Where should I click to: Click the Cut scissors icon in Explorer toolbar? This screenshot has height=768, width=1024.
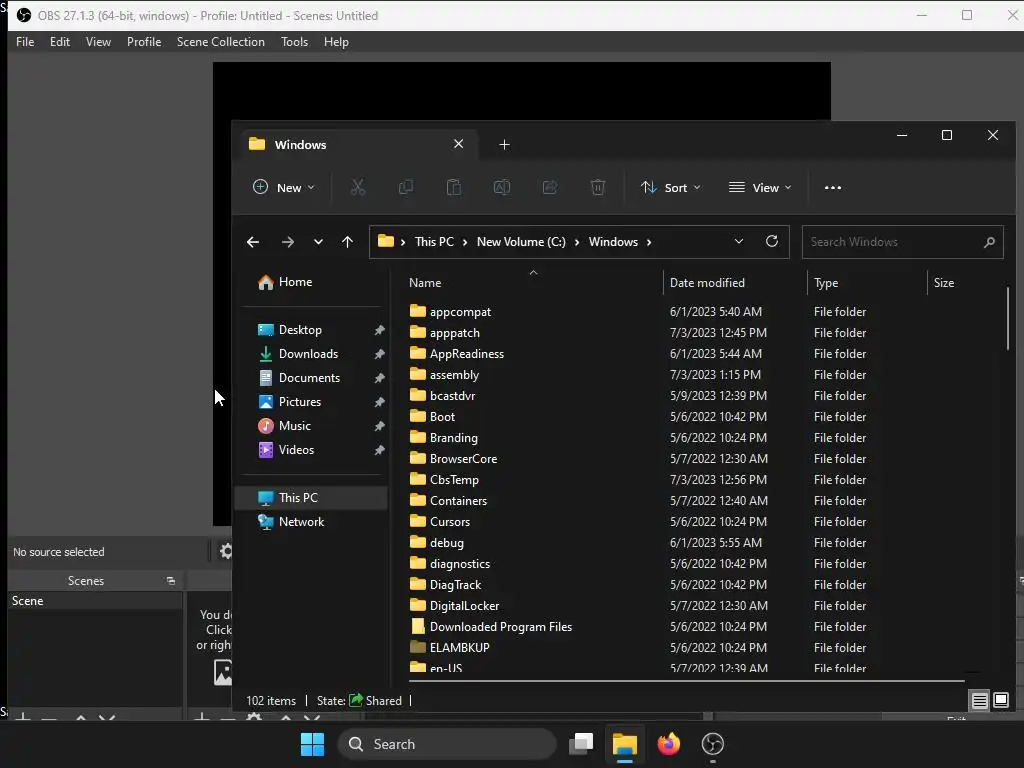pyautogui.click(x=357, y=187)
